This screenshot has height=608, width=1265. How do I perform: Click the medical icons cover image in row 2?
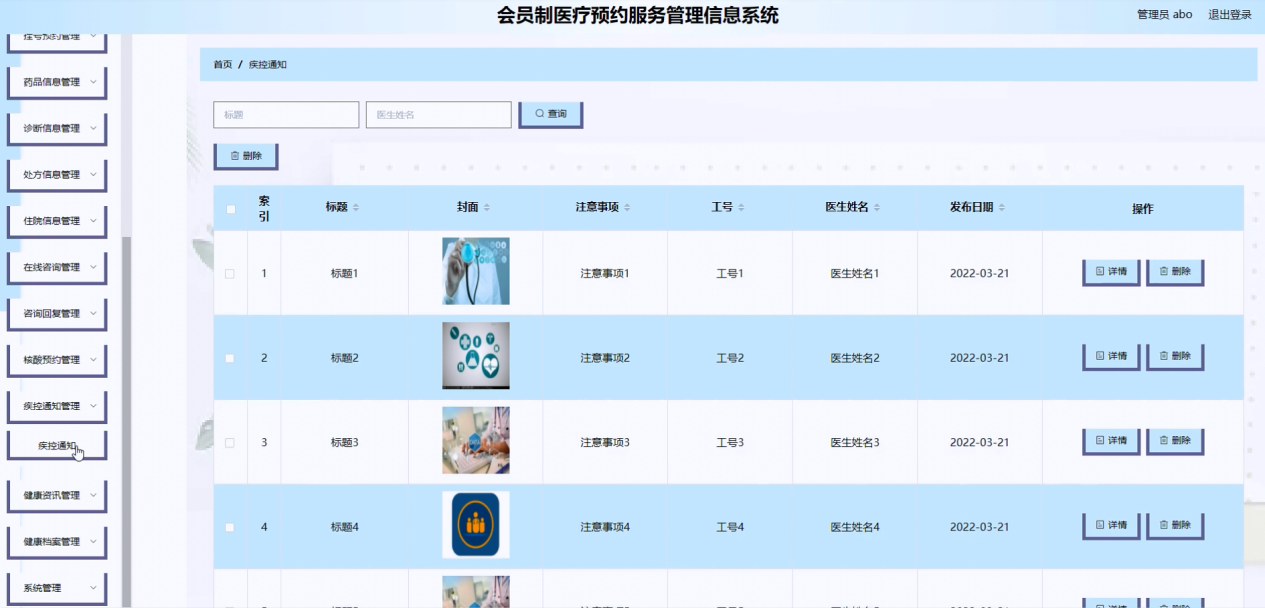click(476, 356)
